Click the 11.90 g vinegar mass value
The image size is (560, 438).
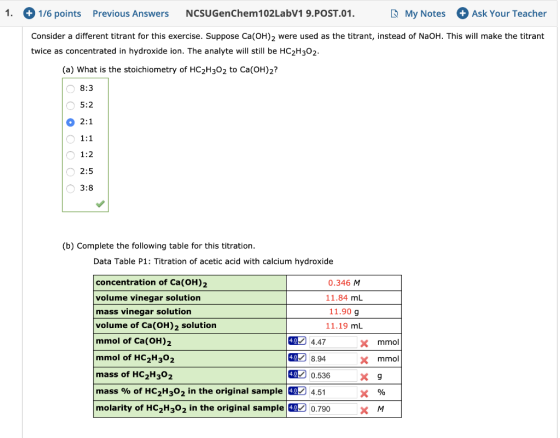(x=344, y=312)
